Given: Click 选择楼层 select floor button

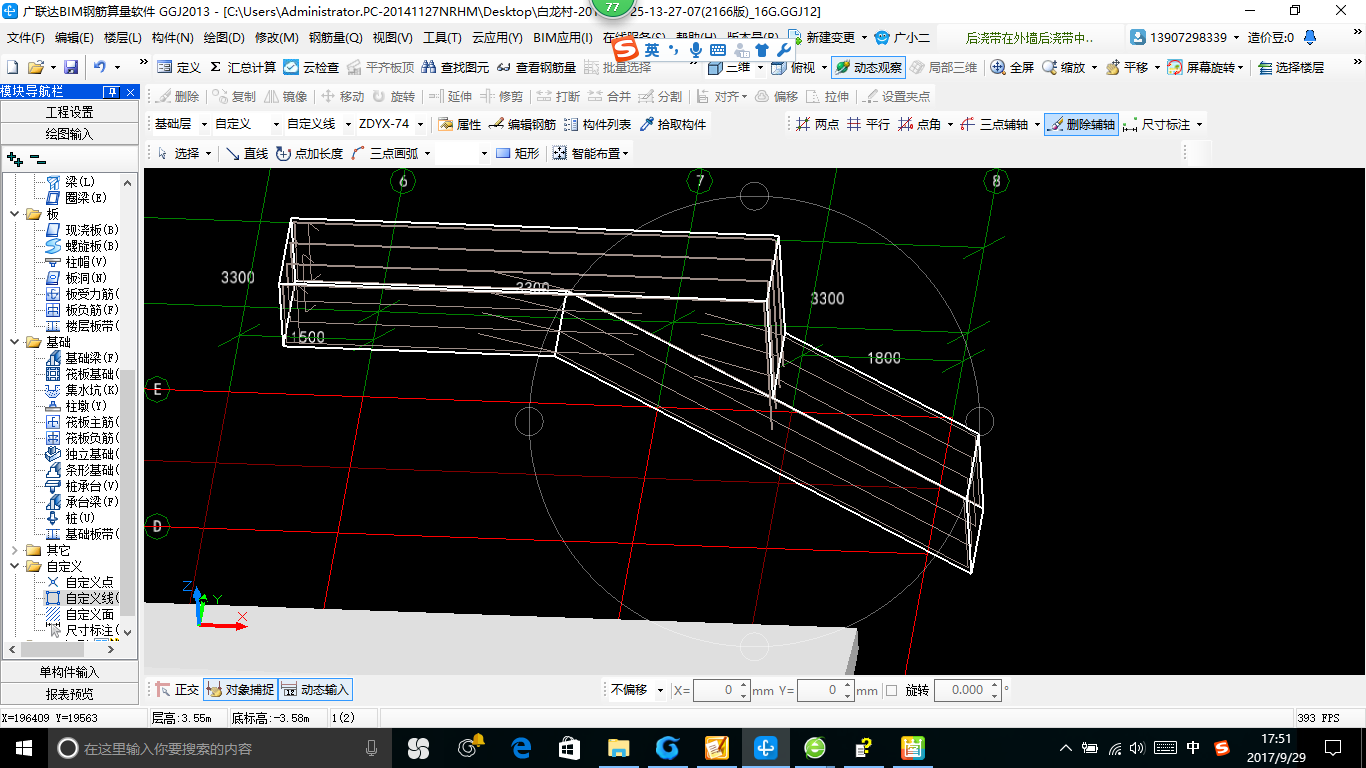Looking at the screenshot, I should [1291, 67].
